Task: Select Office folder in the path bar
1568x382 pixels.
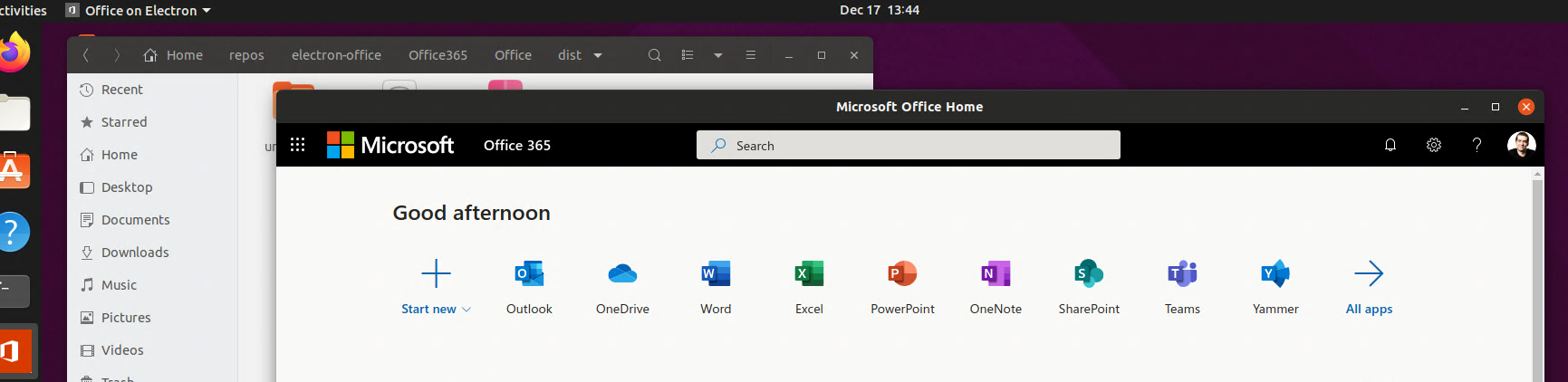Action: pos(513,55)
